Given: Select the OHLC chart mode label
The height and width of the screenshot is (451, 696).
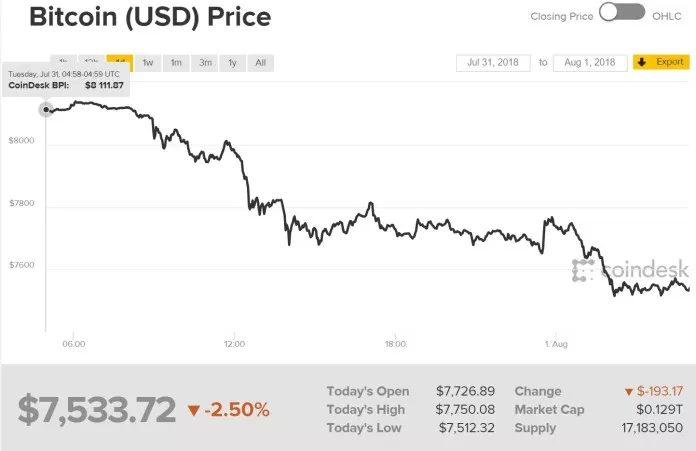Looking at the screenshot, I should [x=667, y=16].
